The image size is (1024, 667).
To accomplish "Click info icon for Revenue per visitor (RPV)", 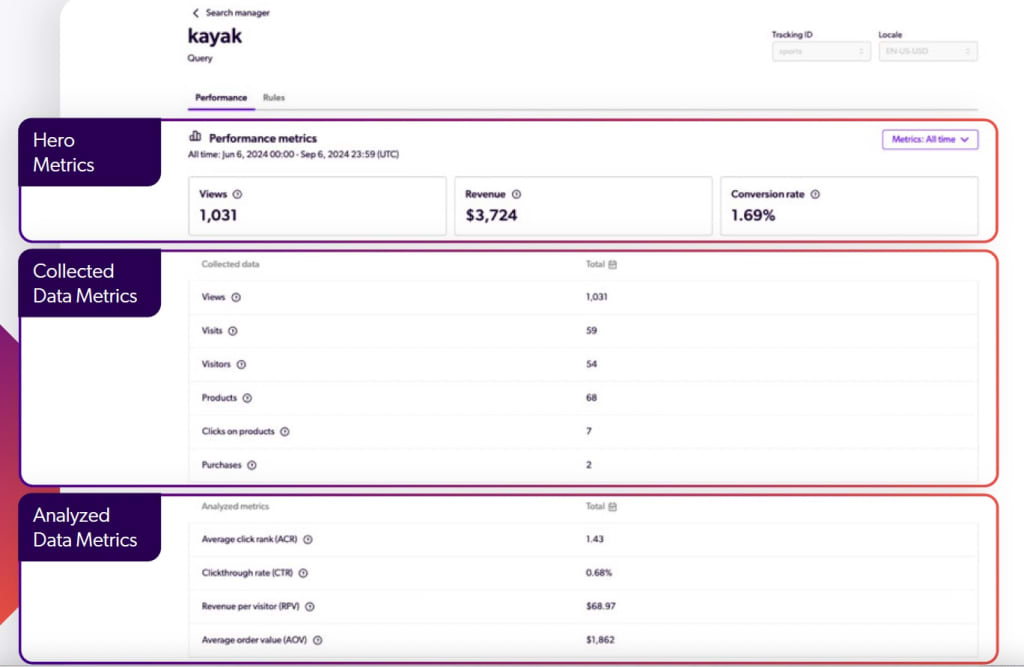I will pyautogui.click(x=310, y=607).
